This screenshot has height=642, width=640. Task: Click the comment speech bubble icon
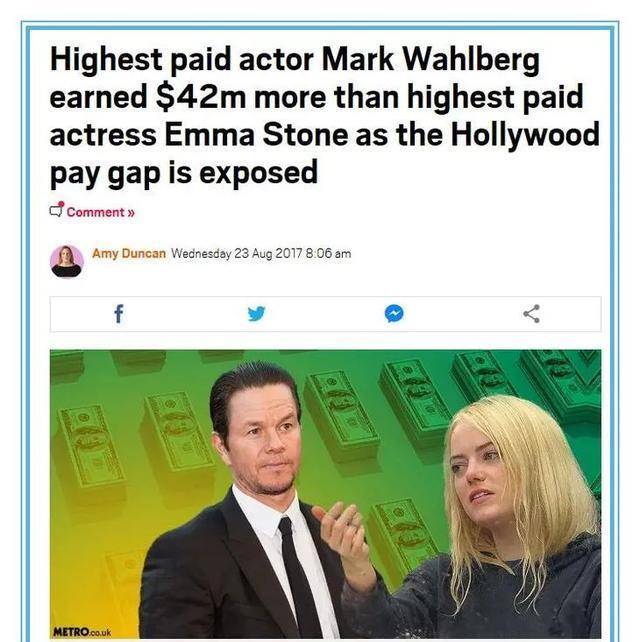[x=56, y=210]
